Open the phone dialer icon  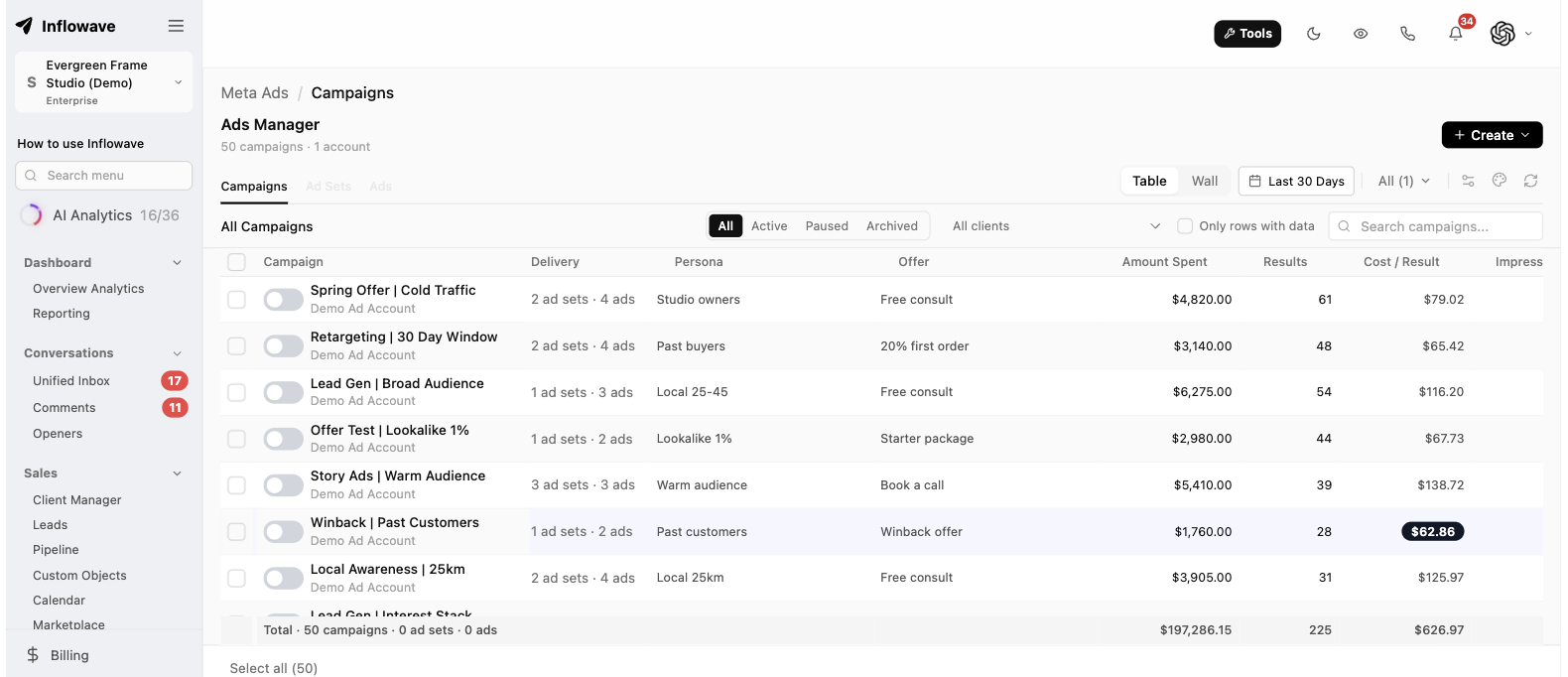click(1407, 34)
